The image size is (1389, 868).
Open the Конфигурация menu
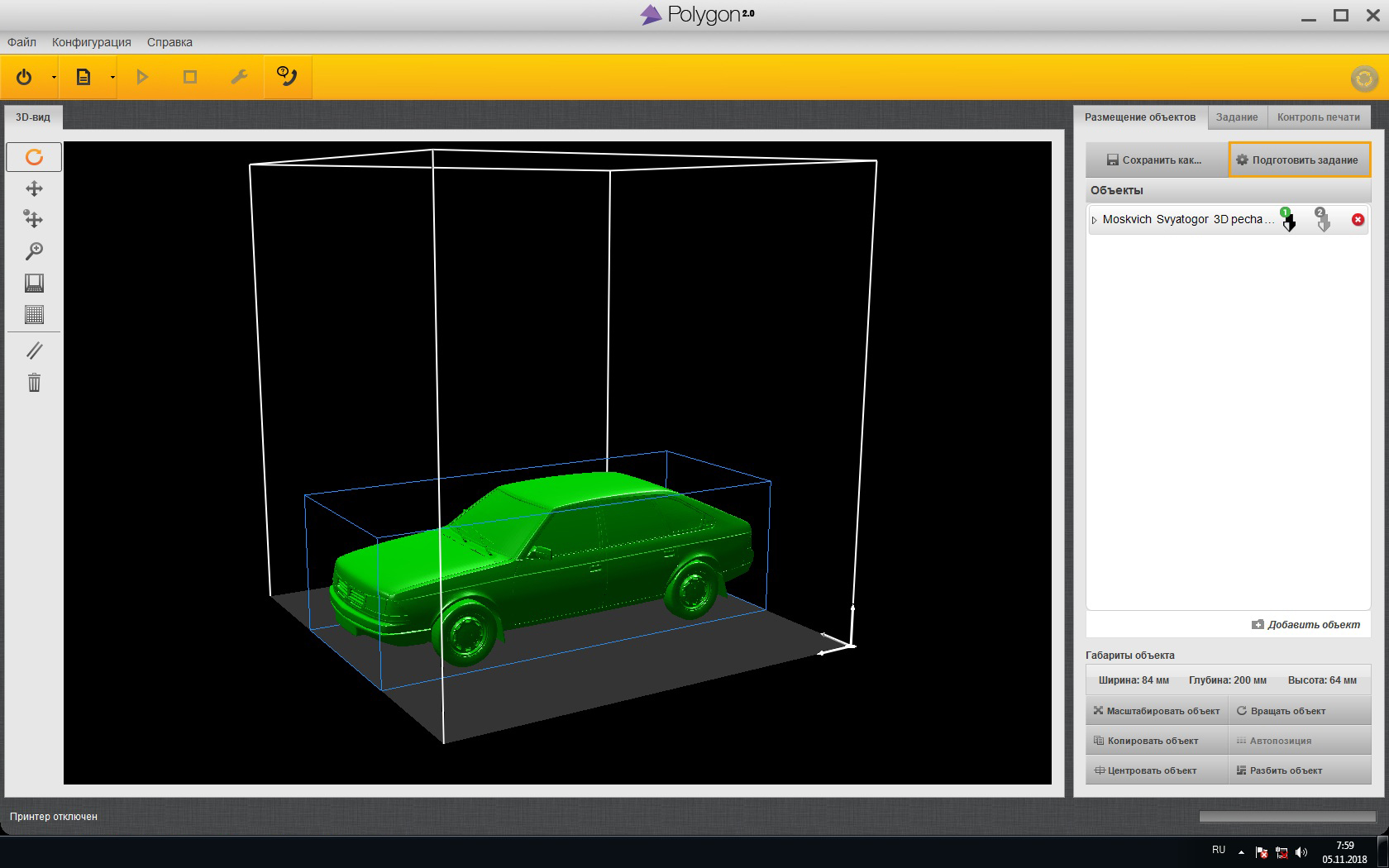click(92, 42)
